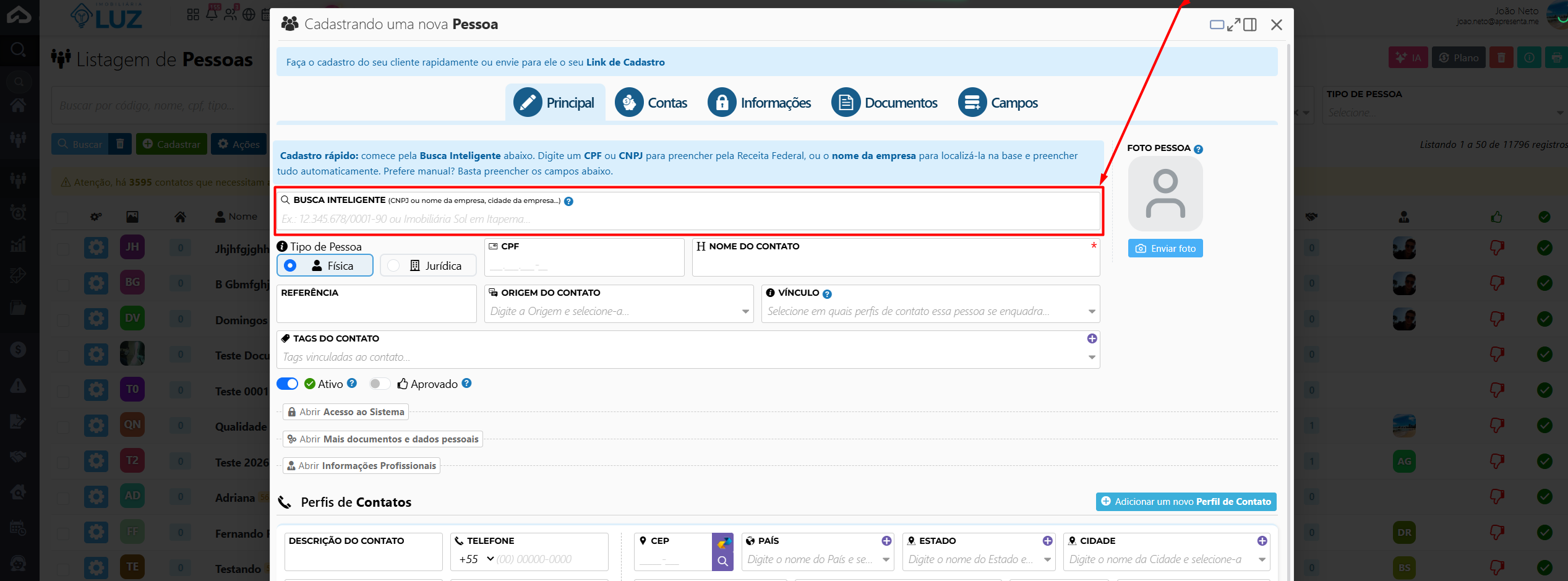Image resolution: width=1568 pixels, height=581 pixels.
Task: Click the Descrição do Contato field
Action: pos(364,552)
